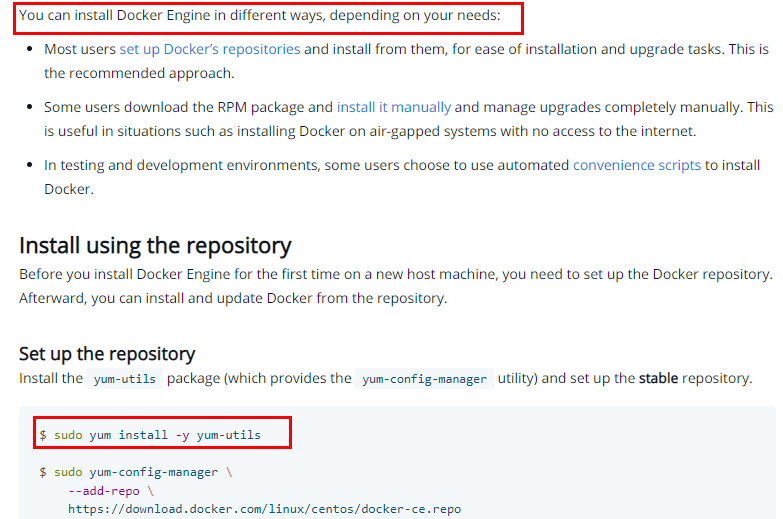Click the "Install using the repository" heading
This screenshot has width=783, height=519.
click(x=155, y=245)
